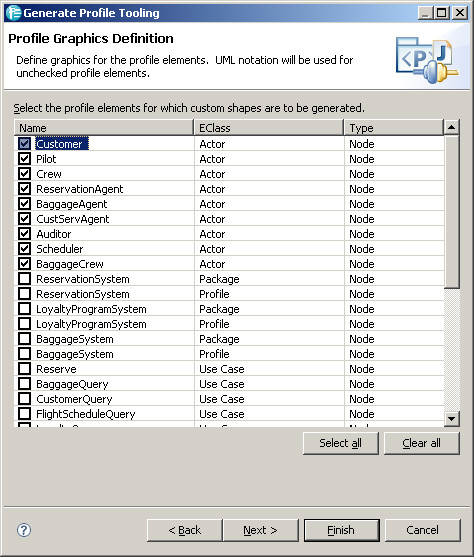Screen dimensions: 474x557
Task: Check the Reserve use case checkbox
Action: tap(25, 368)
